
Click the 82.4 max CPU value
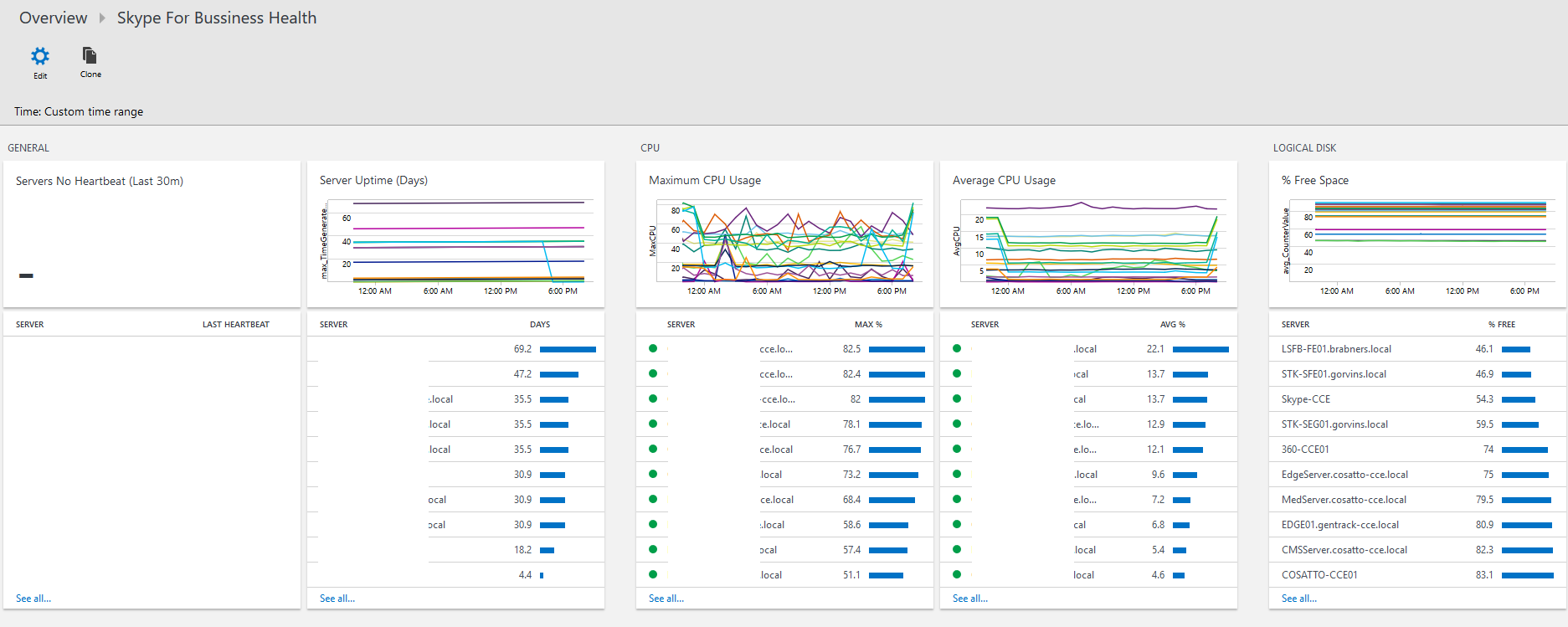click(x=851, y=374)
